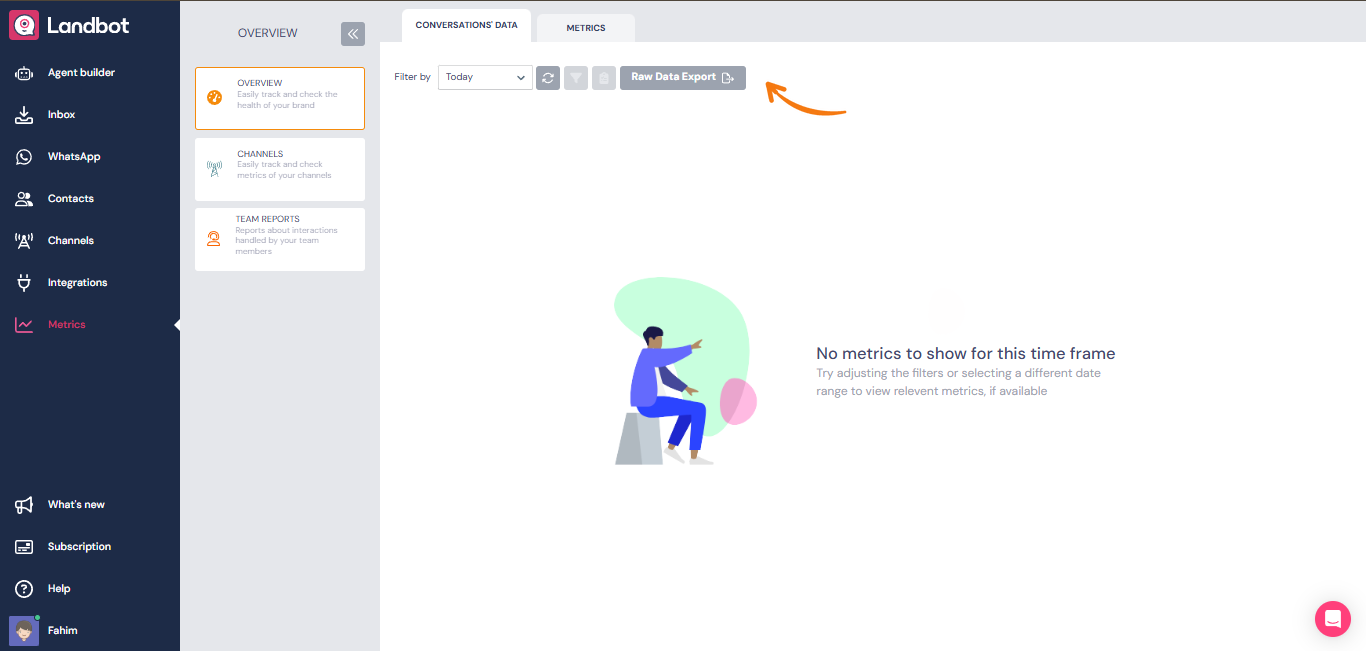Open the Help menu
Image resolution: width=1366 pixels, height=651 pixels.
(59, 589)
